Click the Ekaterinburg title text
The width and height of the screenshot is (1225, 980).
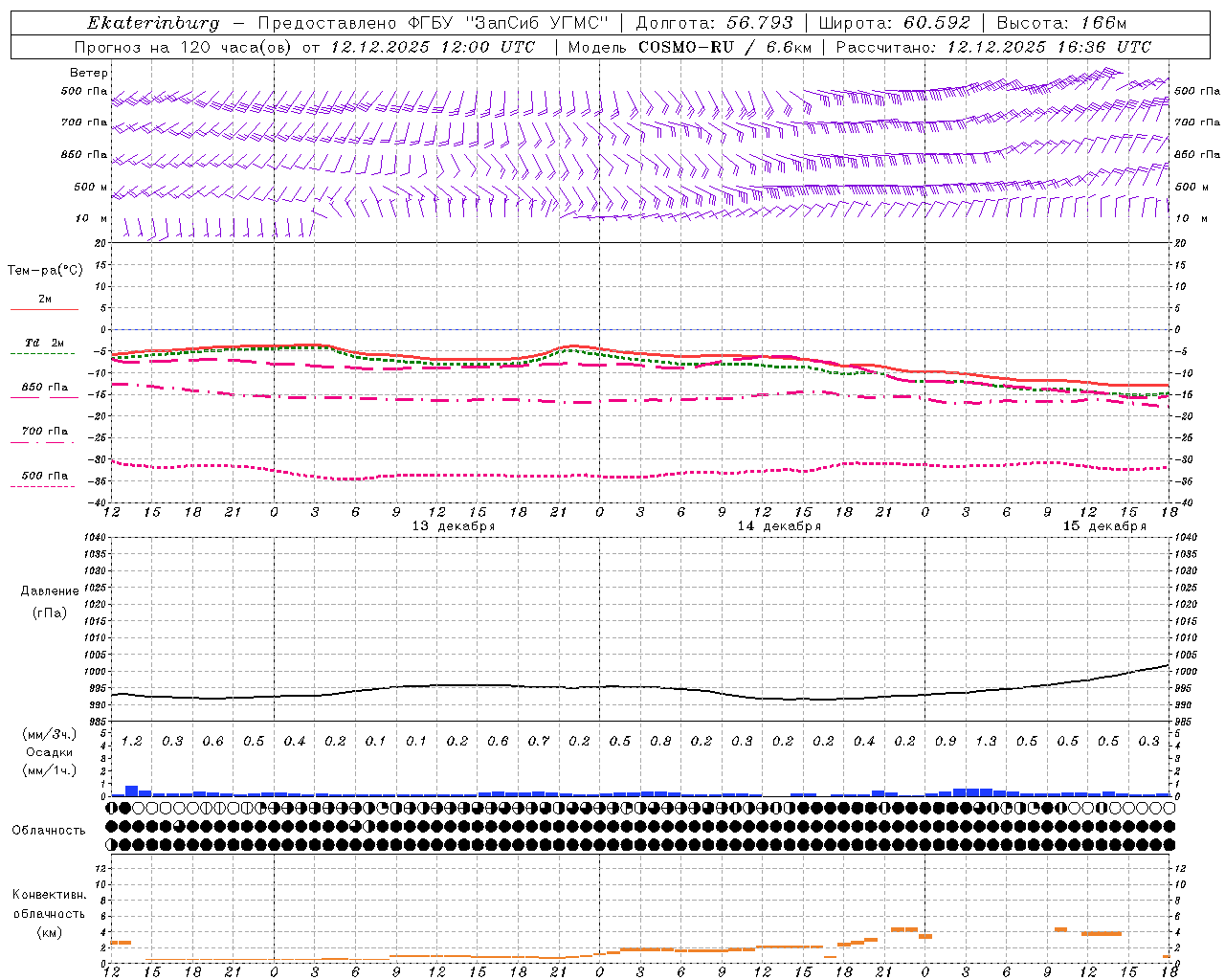[153, 23]
